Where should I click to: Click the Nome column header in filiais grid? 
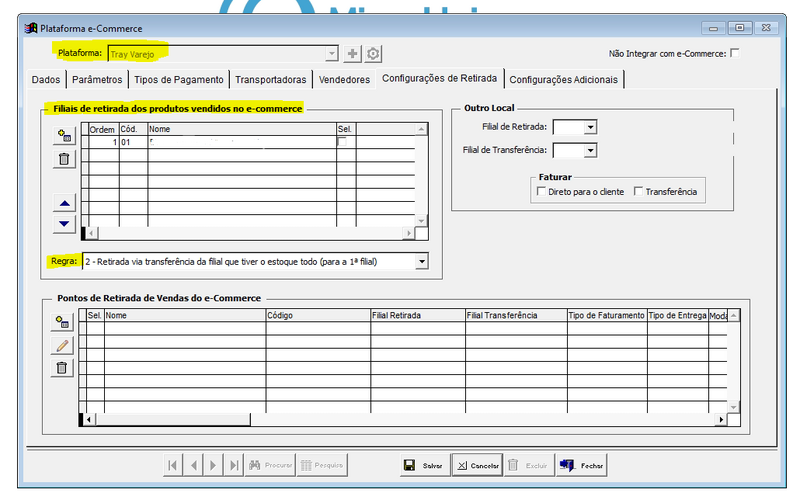click(x=242, y=129)
